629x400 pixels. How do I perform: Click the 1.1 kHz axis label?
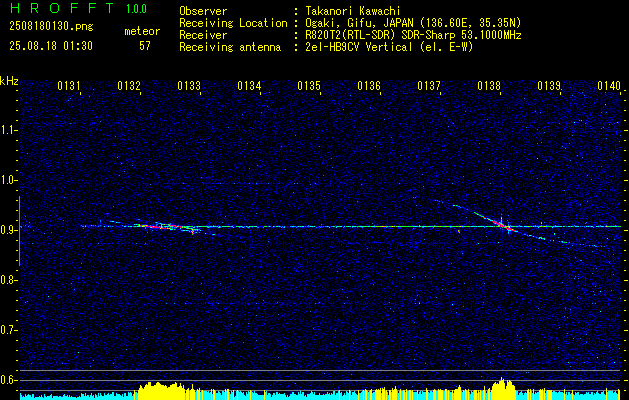(8, 130)
